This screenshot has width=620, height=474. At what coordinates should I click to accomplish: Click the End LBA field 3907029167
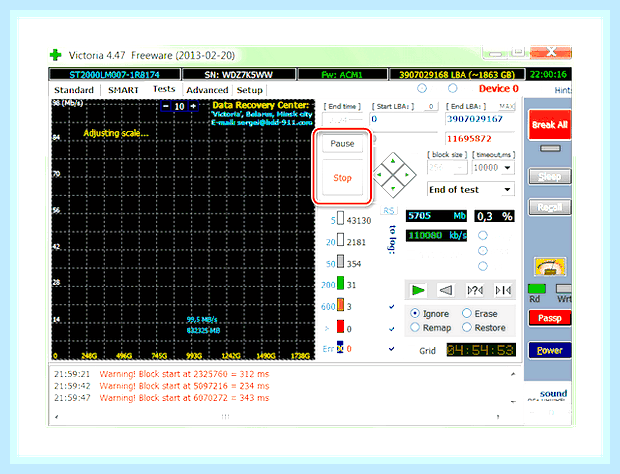click(480, 119)
